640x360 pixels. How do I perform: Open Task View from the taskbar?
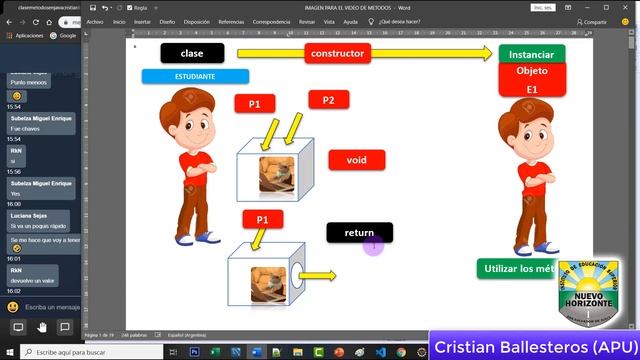click(x=173, y=352)
